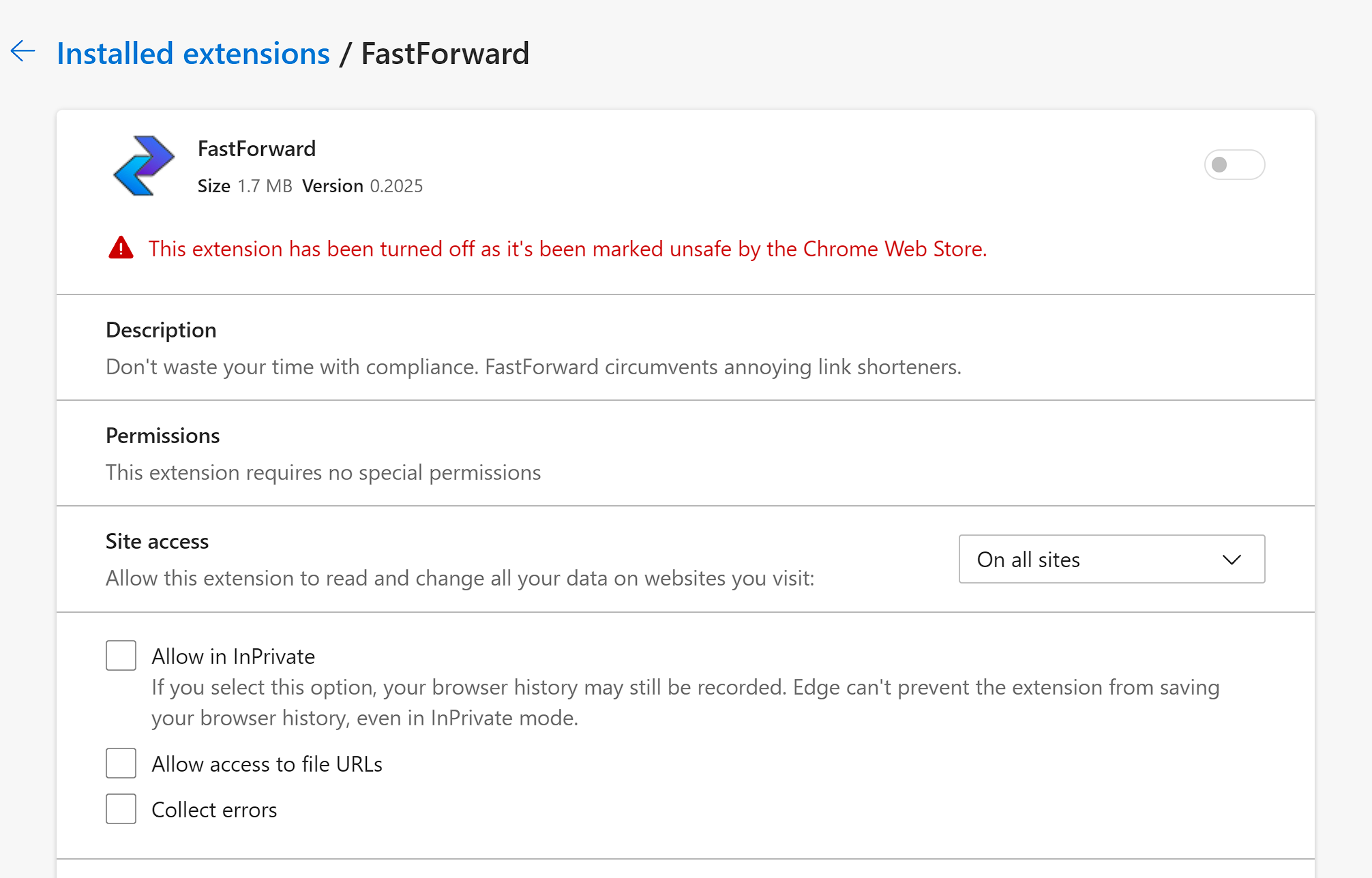Open the On all sites dropdown

(1111, 559)
